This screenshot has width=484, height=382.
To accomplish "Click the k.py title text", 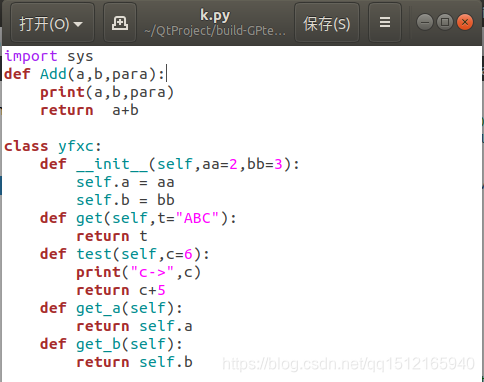I will pyautogui.click(x=215, y=15).
